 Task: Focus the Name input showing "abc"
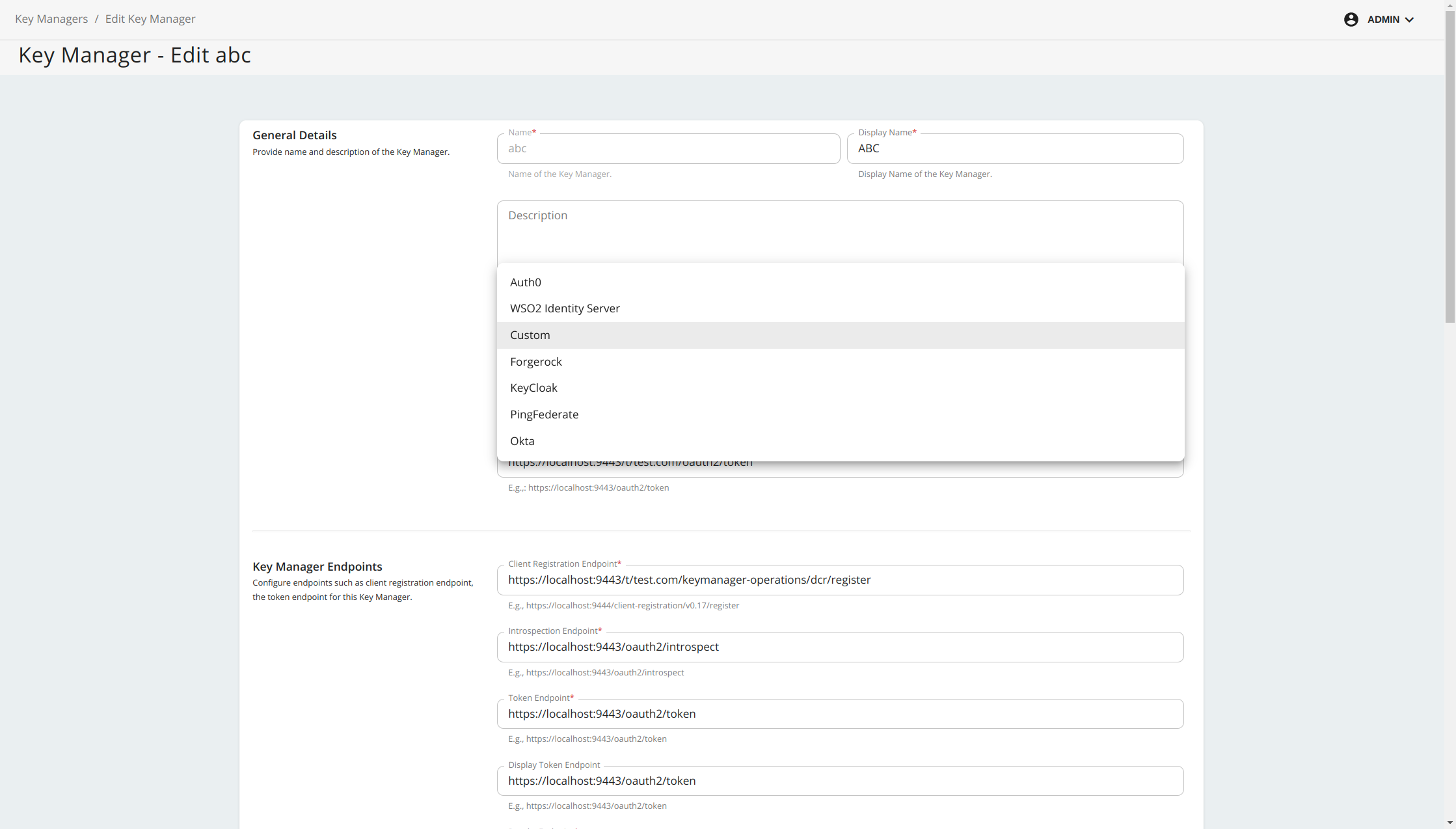[668, 148]
